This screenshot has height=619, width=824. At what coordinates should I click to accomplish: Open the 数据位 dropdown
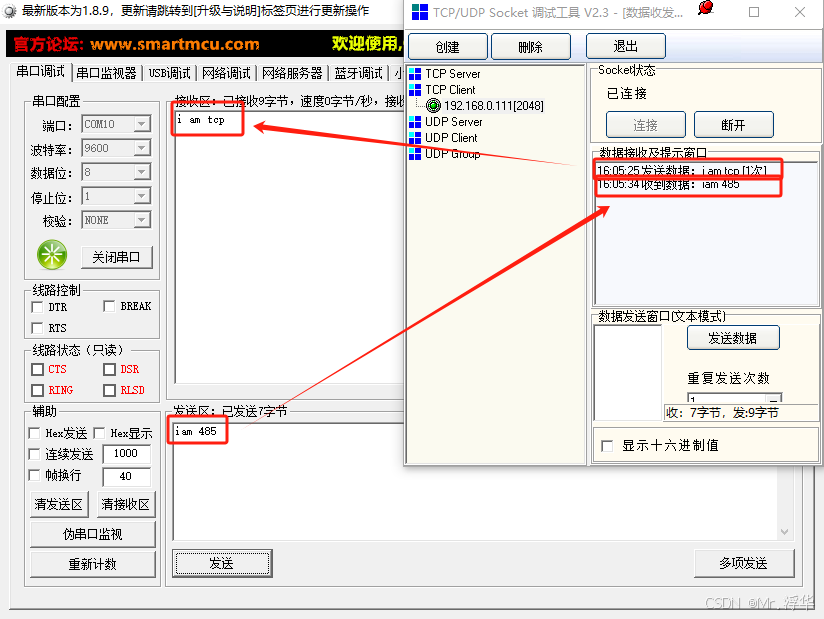click(141, 172)
